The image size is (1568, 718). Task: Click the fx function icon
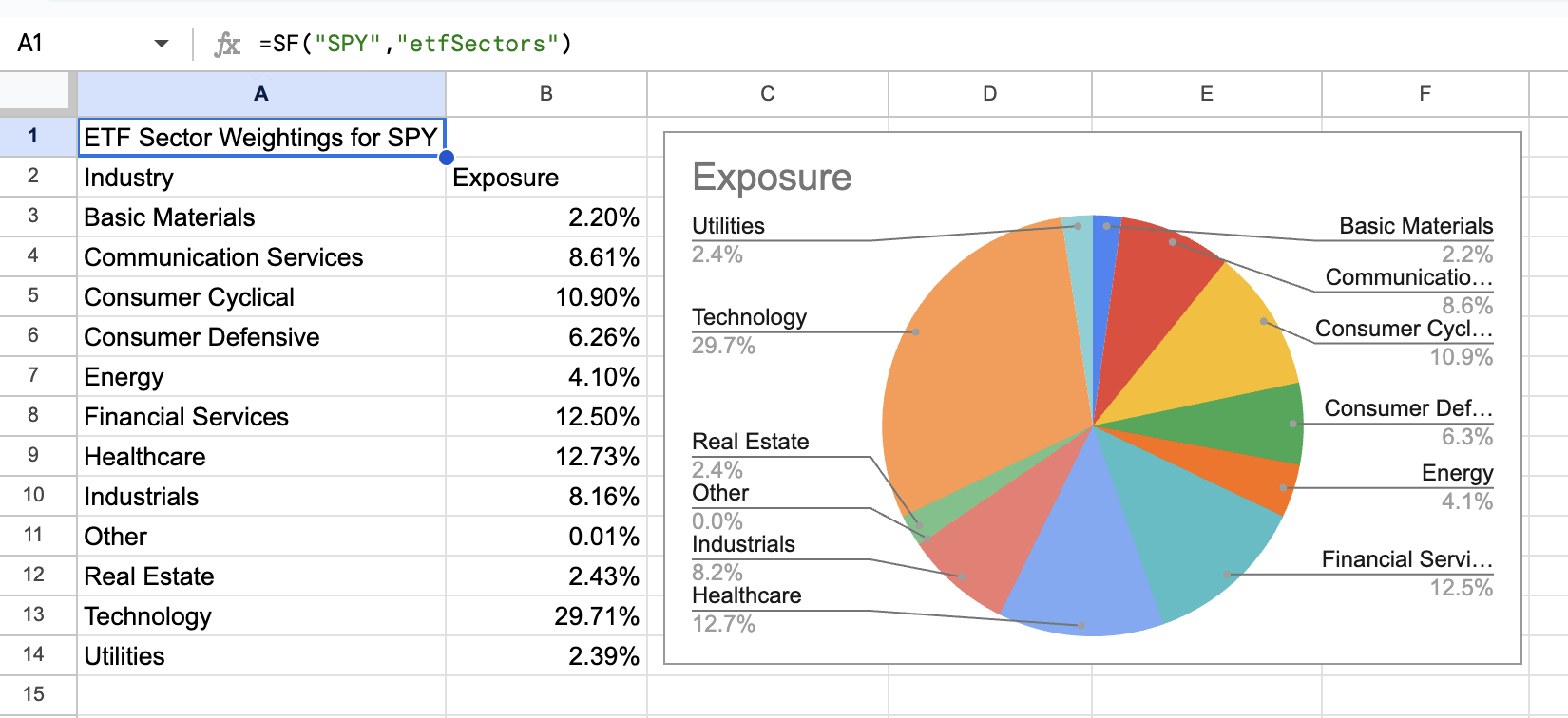(227, 44)
